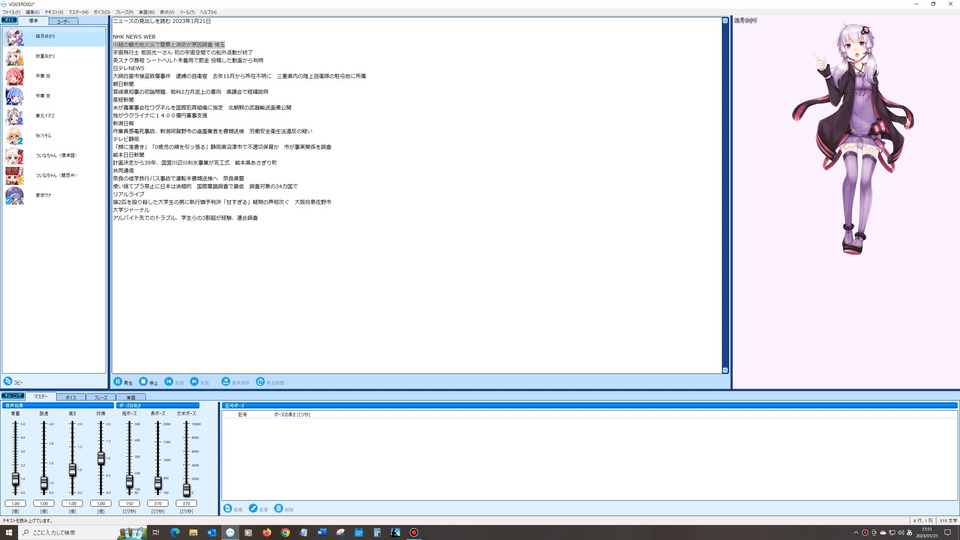Jump to beginning with 先頭 button
The image size is (960, 540).
tap(169, 381)
